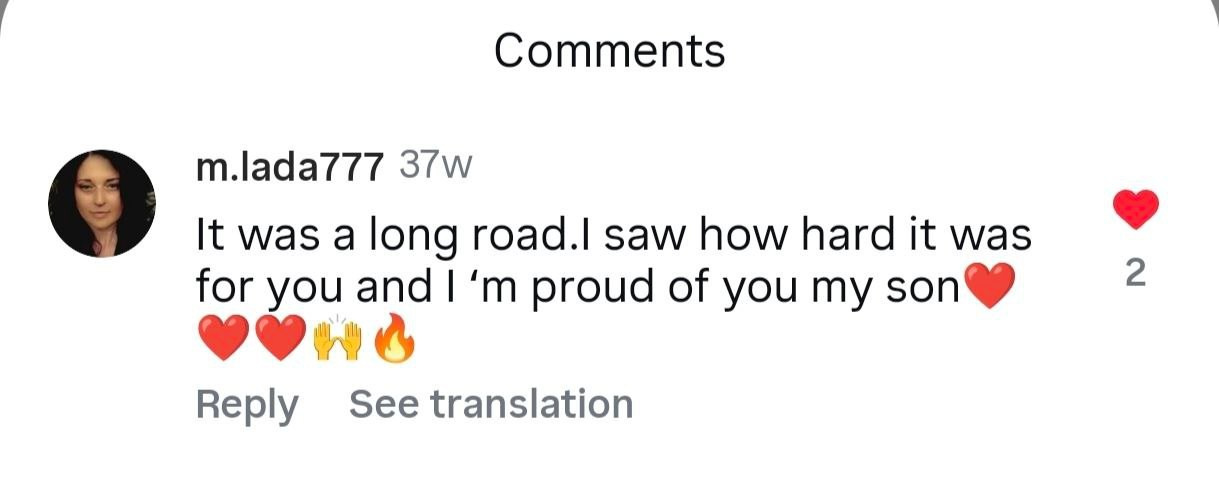Click the m.lada777 username
The width and height of the screenshot is (1219, 482).
(289, 168)
